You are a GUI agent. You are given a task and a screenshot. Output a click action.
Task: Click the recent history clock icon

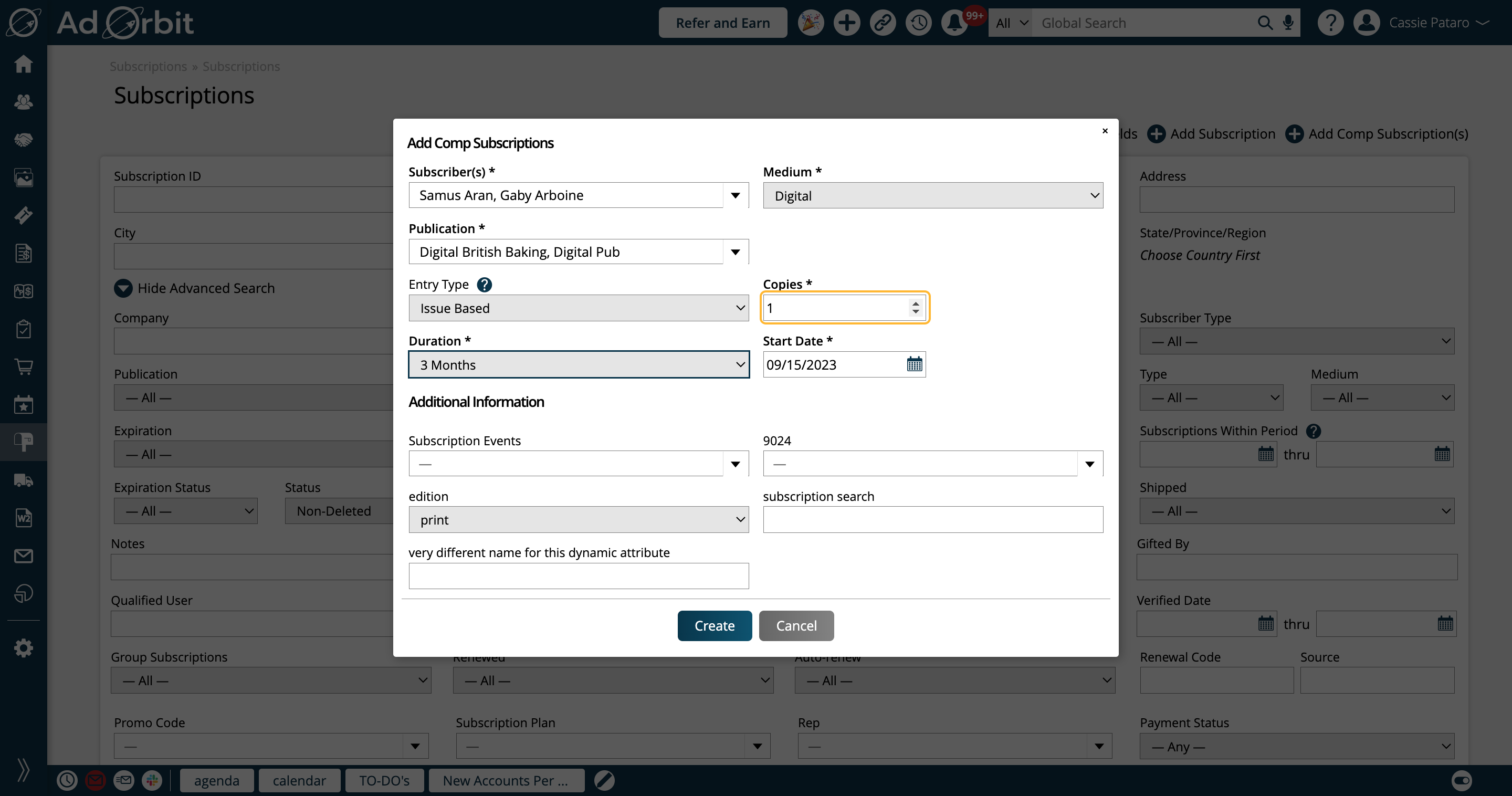[x=919, y=23]
